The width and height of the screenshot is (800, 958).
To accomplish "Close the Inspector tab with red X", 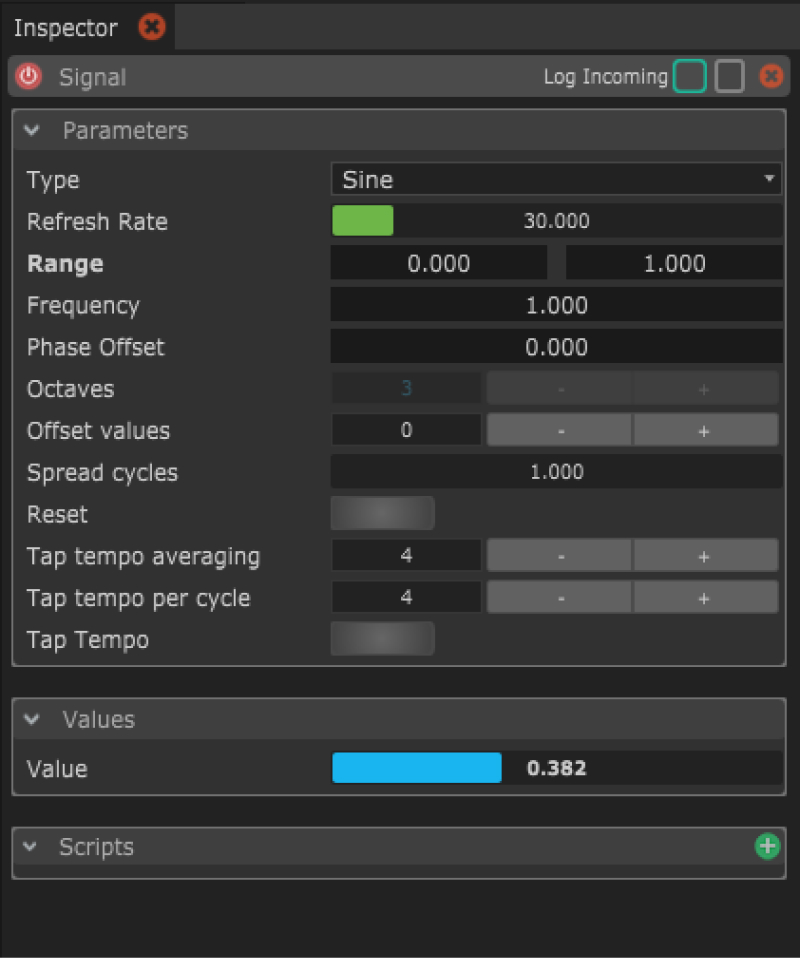I will [152, 27].
